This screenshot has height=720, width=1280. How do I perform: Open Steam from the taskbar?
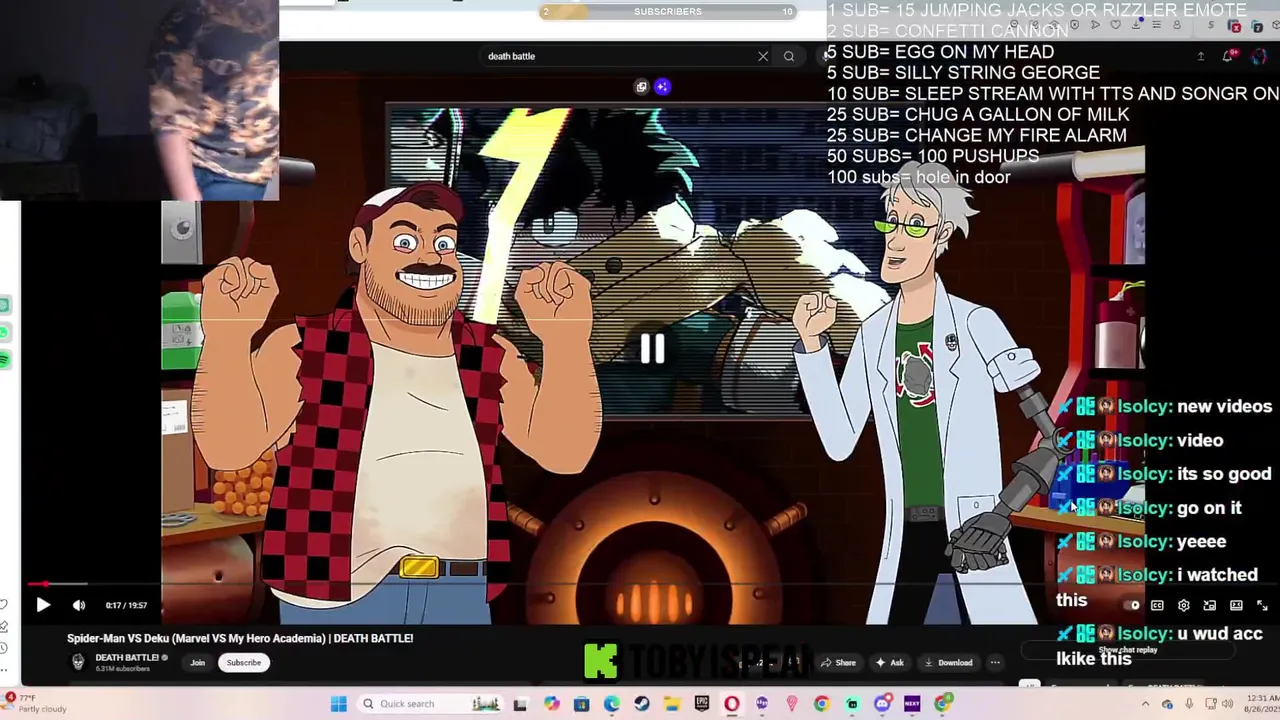pos(641,704)
